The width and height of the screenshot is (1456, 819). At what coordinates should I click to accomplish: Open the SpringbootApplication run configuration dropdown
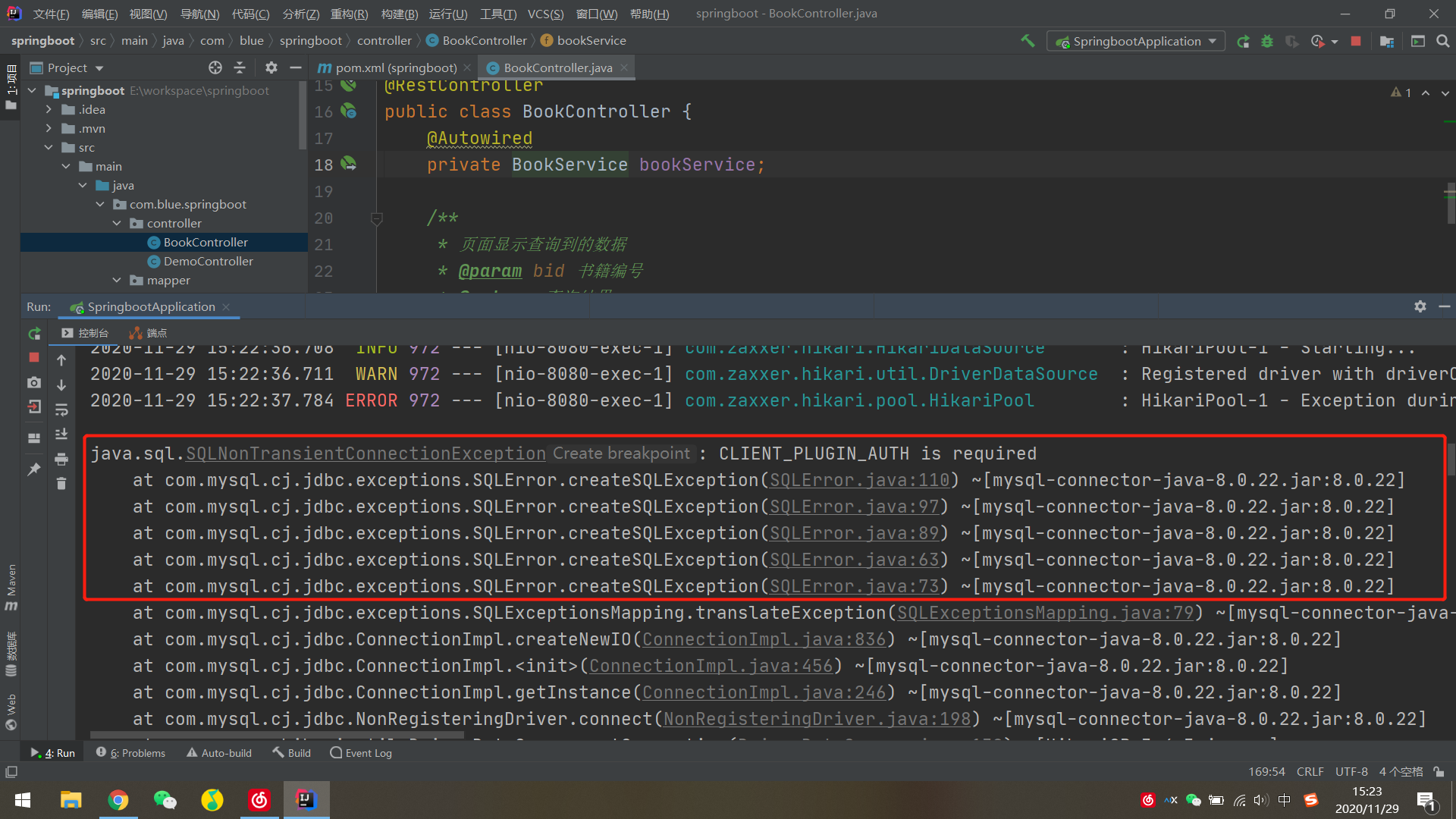point(1136,41)
